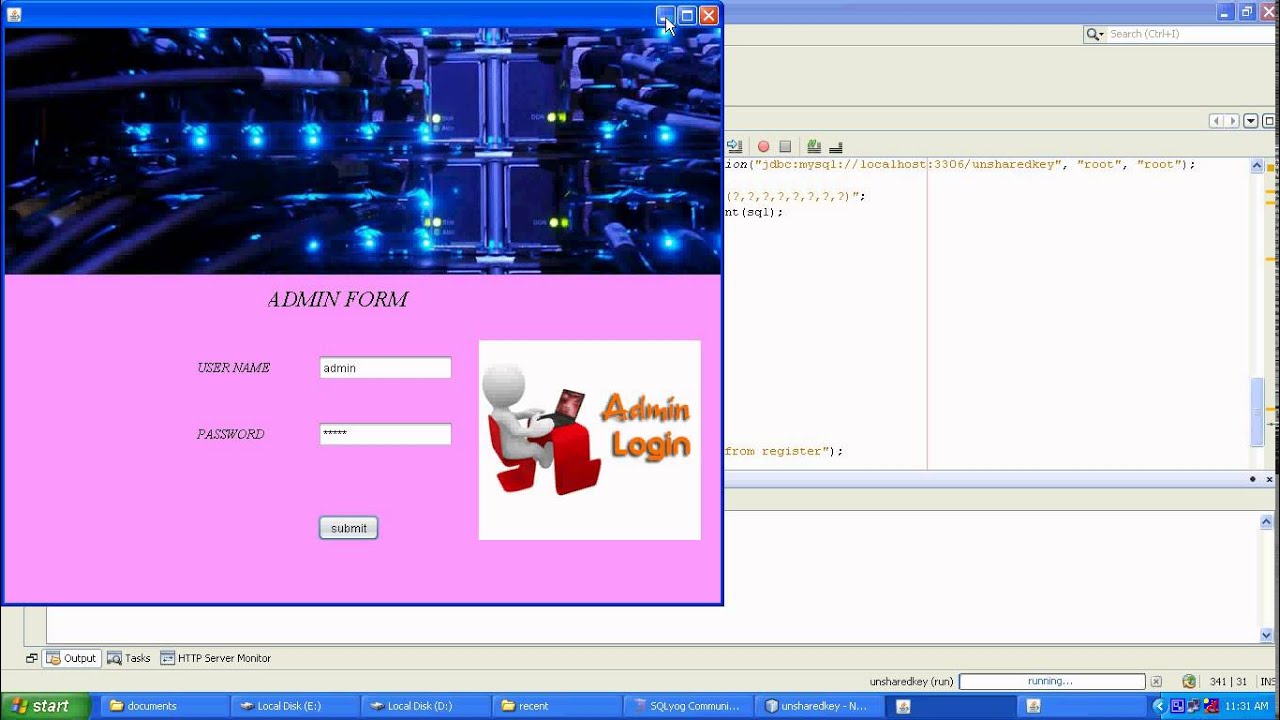Screen dimensions: 1280x720
Task: Switch to documents taskbar window
Action: click(164, 706)
